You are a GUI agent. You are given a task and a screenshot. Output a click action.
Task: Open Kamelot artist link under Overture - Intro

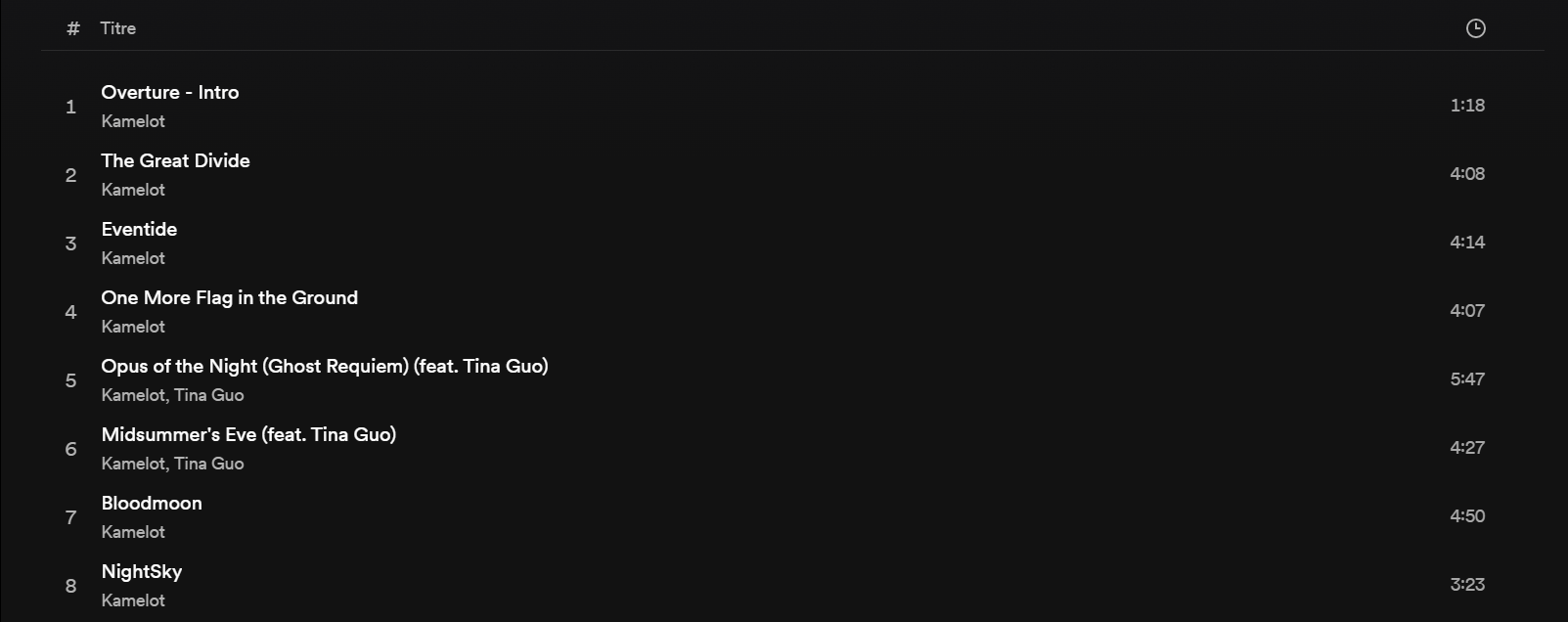coord(133,121)
